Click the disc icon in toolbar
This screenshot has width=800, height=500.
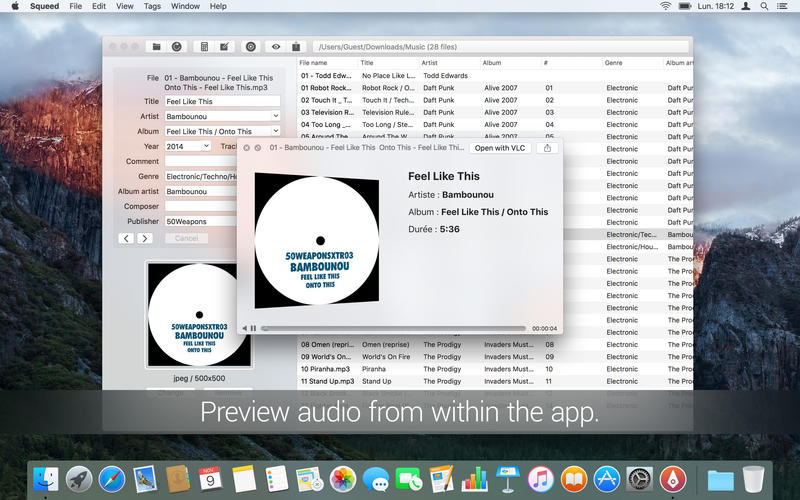click(250, 46)
